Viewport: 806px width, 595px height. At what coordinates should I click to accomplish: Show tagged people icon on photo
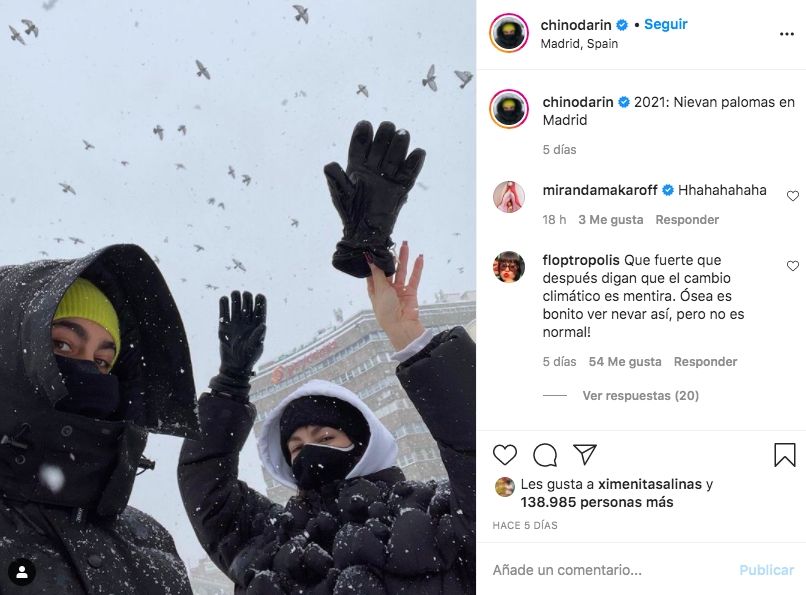click(x=22, y=572)
